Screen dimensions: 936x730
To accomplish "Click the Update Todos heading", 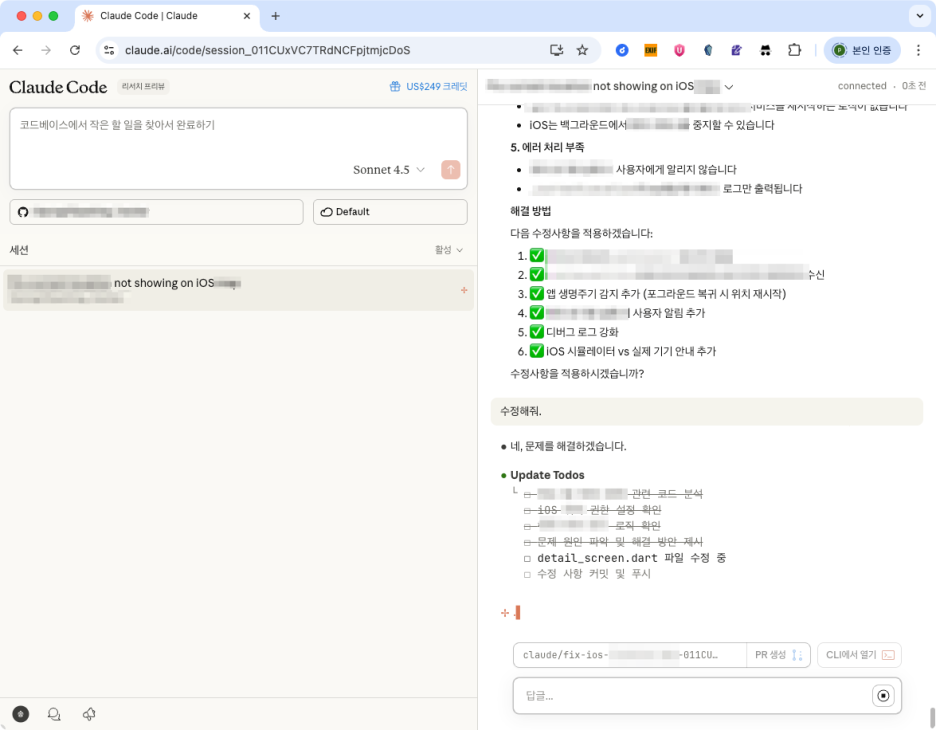I will click(547, 475).
